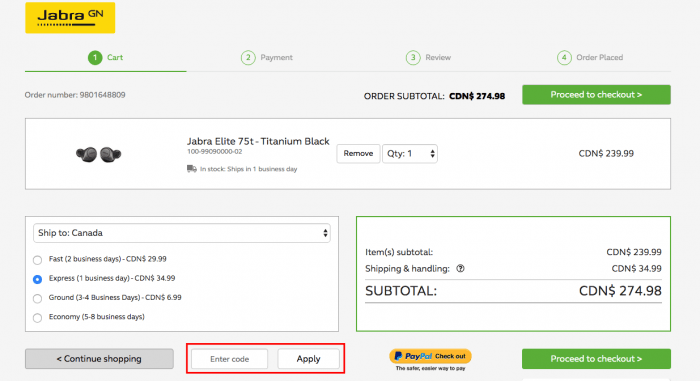Click the Jabra GN logo
Screen dimensions: 700x381
70,18
